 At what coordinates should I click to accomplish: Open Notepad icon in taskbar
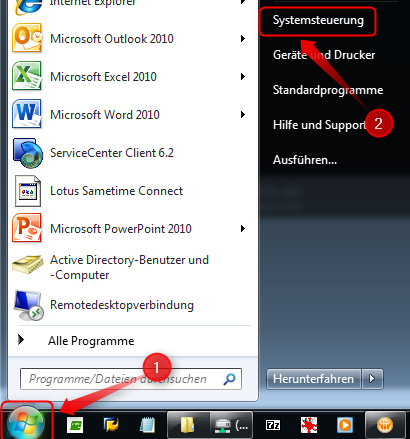coord(147,425)
